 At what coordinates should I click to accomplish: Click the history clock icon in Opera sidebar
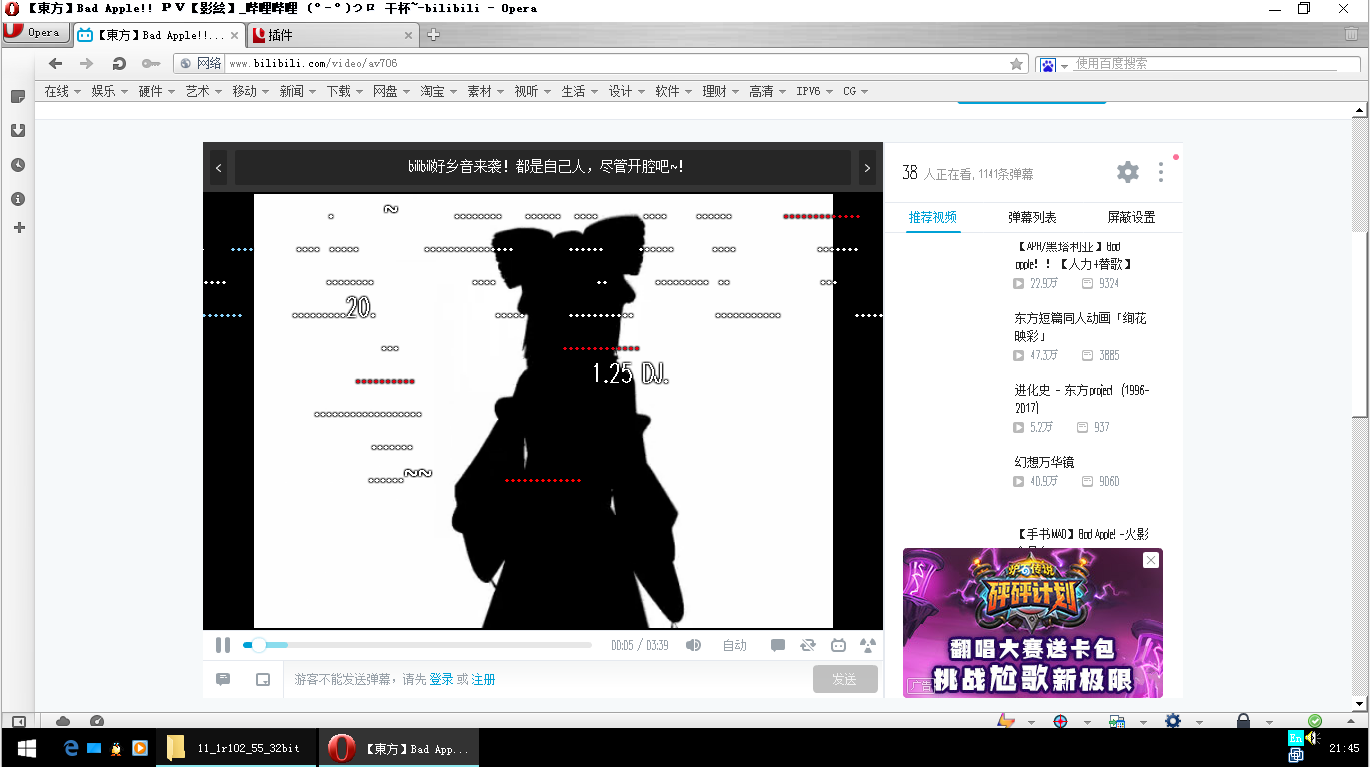tap(17, 164)
